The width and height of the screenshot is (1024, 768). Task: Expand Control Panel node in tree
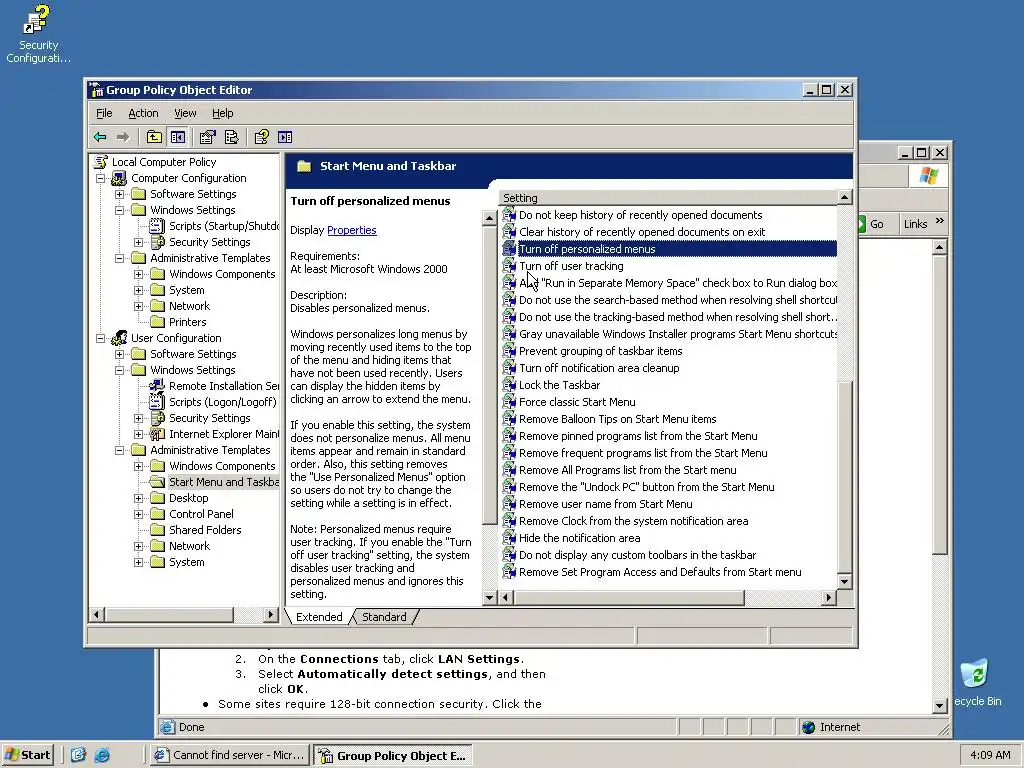click(138, 514)
